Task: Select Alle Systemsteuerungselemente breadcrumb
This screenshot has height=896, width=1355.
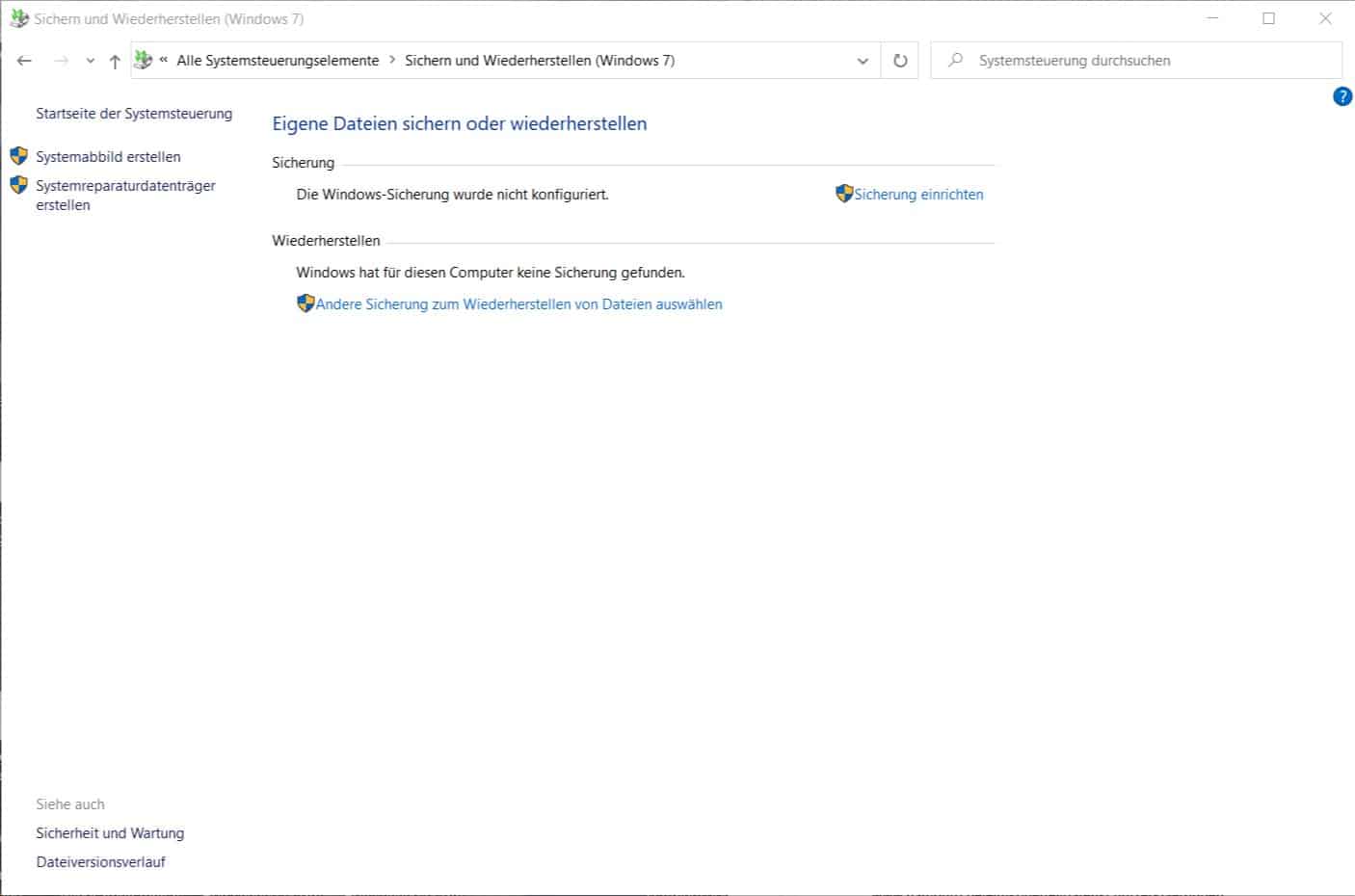Action: [x=278, y=61]
